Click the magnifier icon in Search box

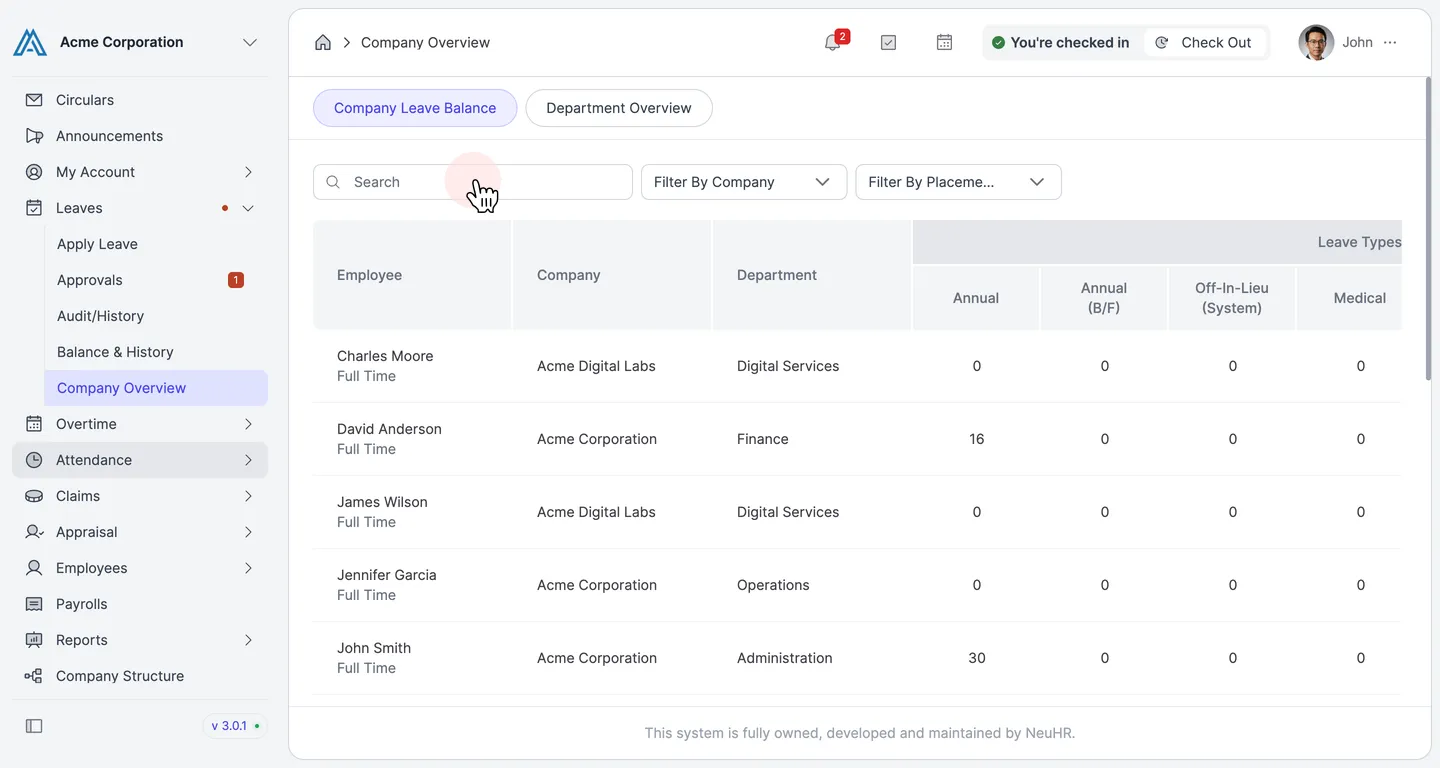(x=334, y=182)
